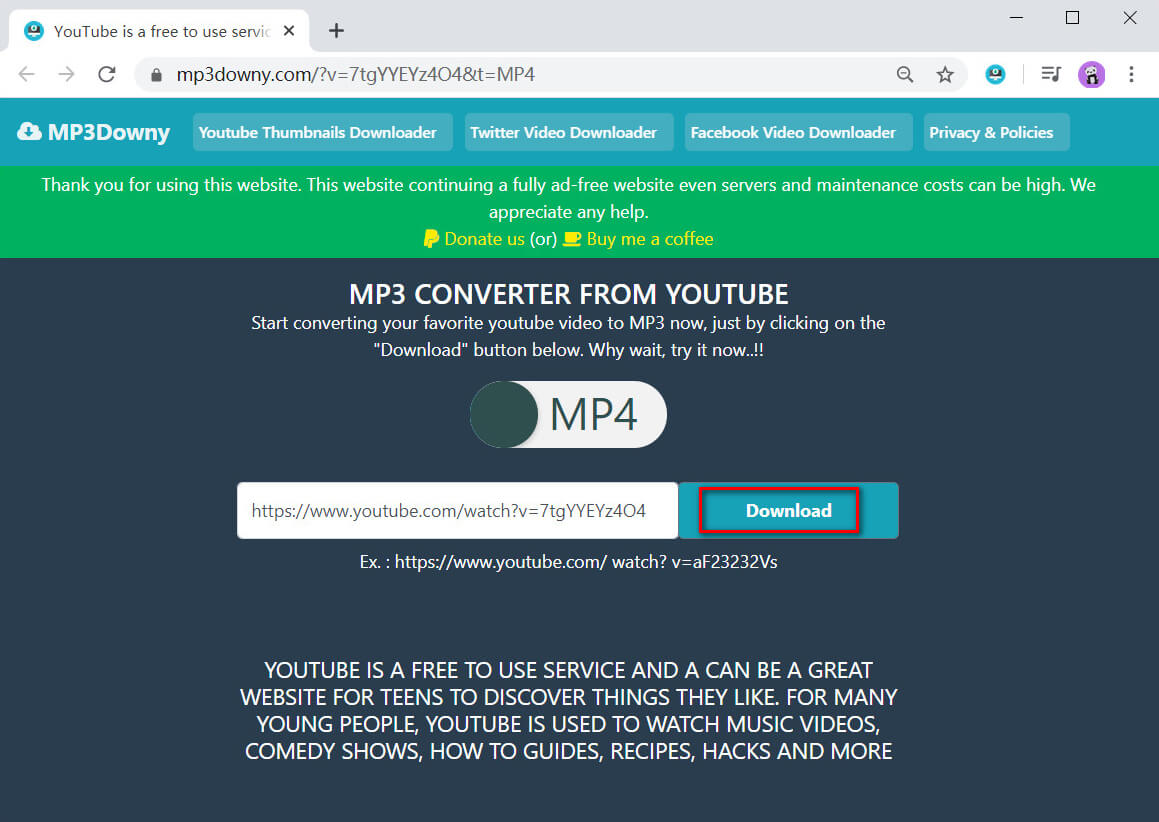Screen dimensions: 1159x822
Task: Close the YouTube is a free tab
Action: click(x=289, y=31)
